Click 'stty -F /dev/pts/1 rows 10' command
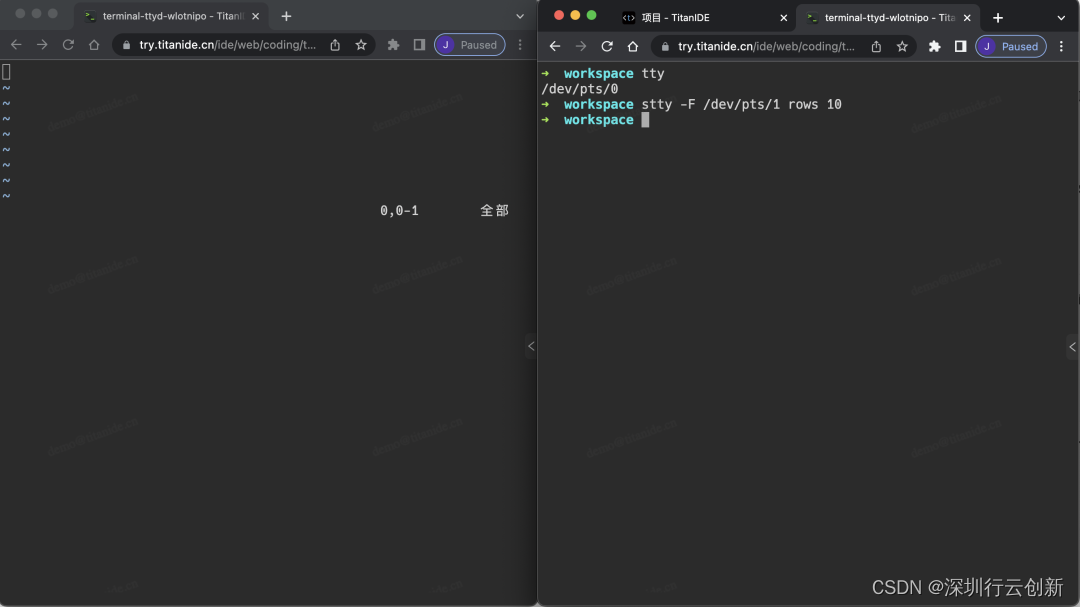Viewport: 1080px width, 607px height. [x=741, y=104]
